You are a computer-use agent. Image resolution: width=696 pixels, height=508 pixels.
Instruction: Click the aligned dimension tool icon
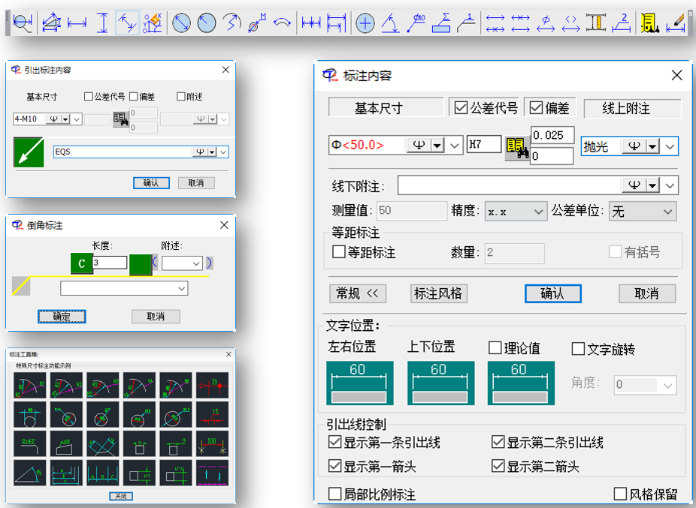[128, 22]
